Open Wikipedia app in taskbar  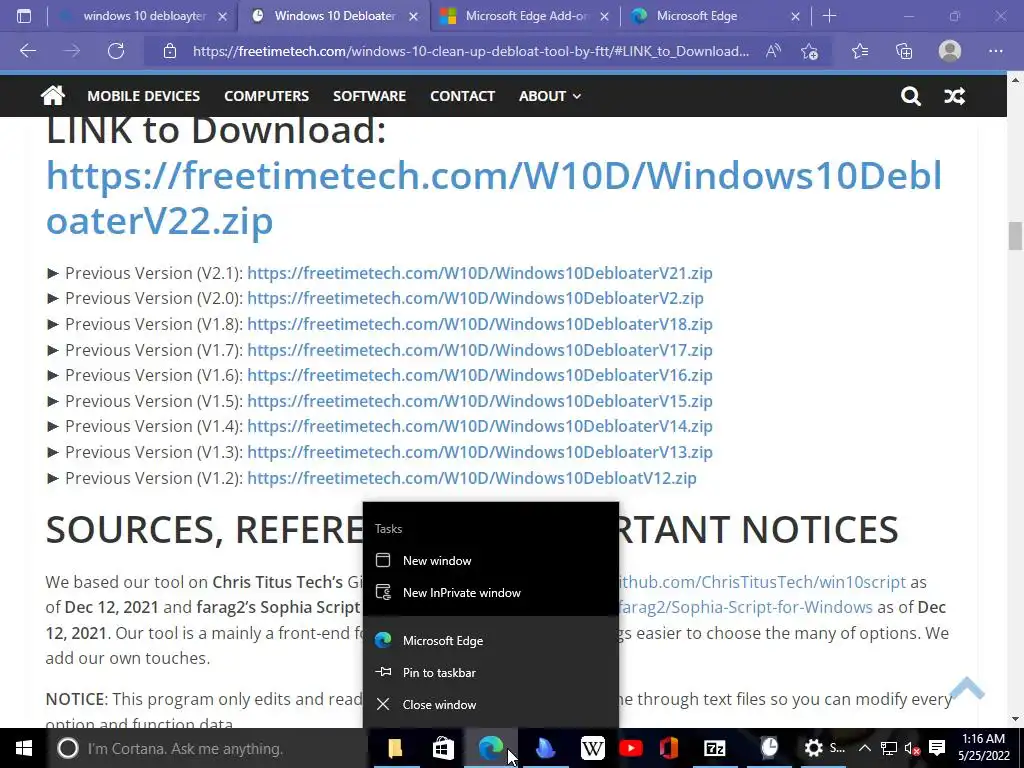(x=592, y=748)
